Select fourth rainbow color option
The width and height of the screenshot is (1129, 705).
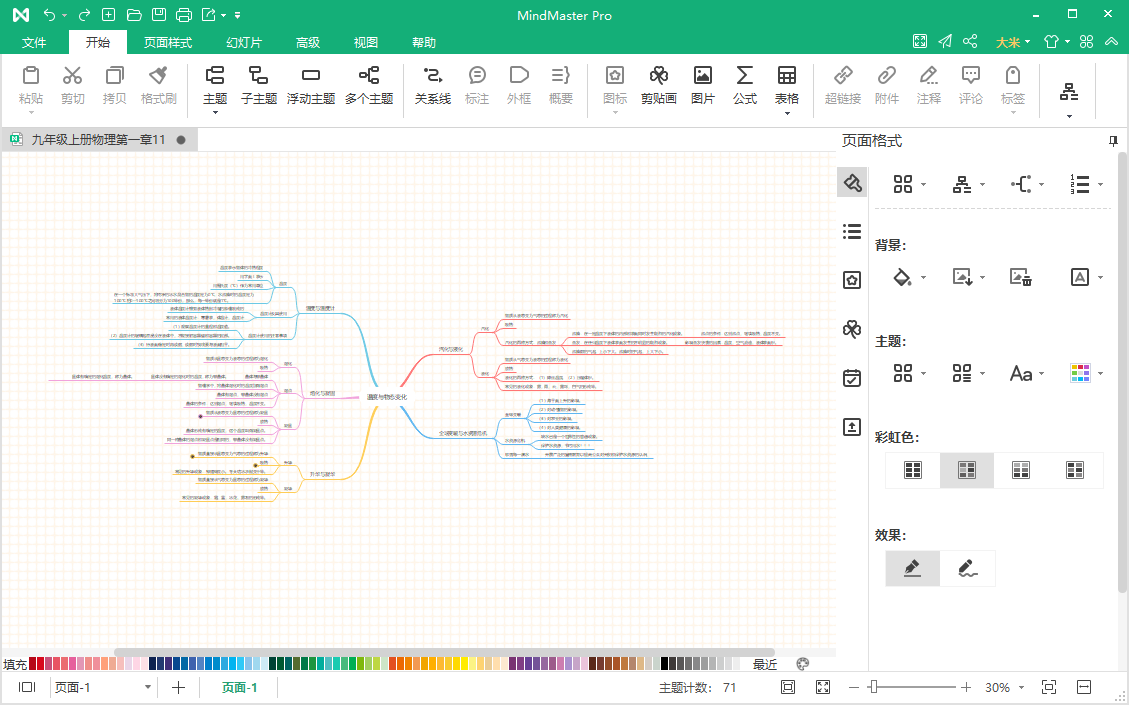(x=1075, y=470)
